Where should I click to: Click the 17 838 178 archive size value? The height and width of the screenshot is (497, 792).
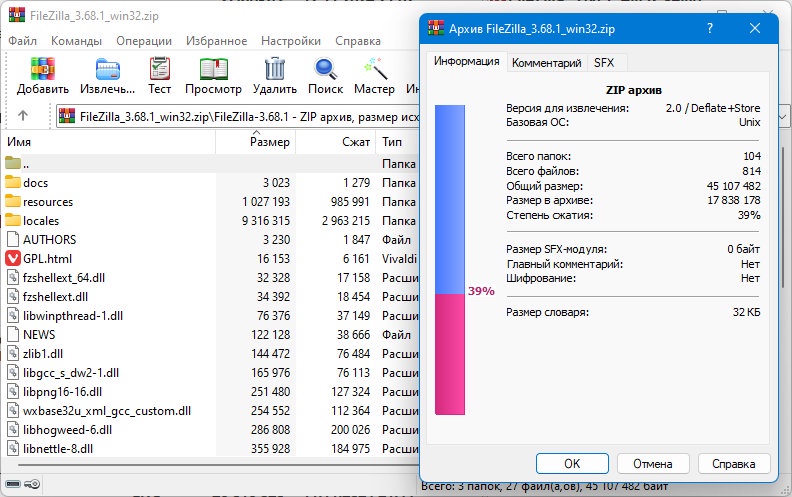coord(733,200)
